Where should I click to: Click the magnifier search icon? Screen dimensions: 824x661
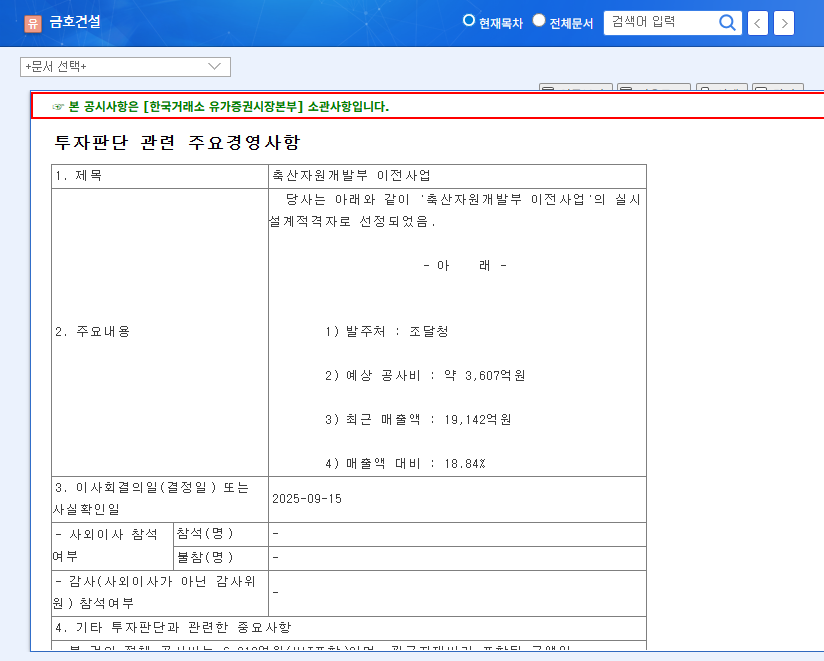(727, 23)
